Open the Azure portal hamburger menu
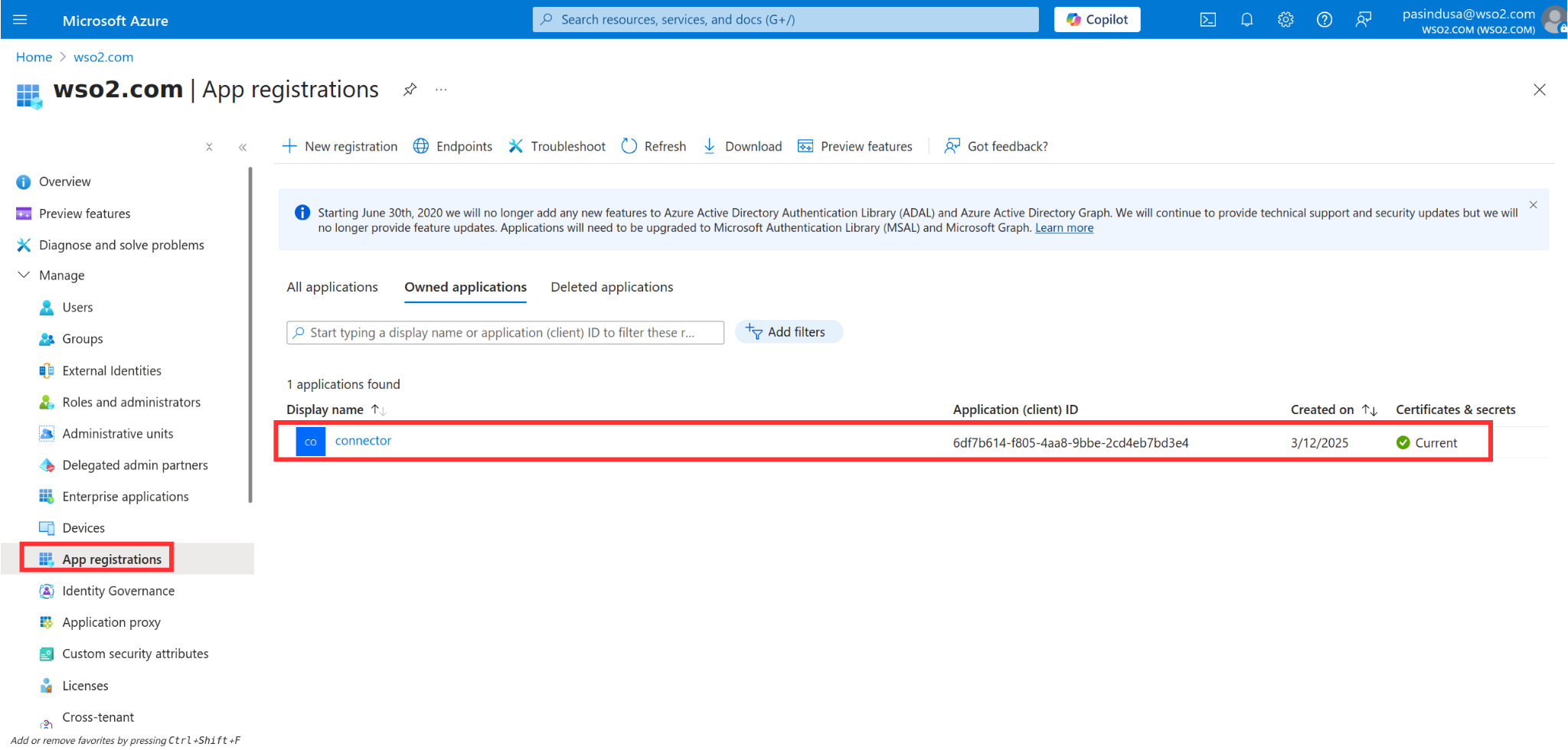The image size is (1568, 750). pos(20,20)
